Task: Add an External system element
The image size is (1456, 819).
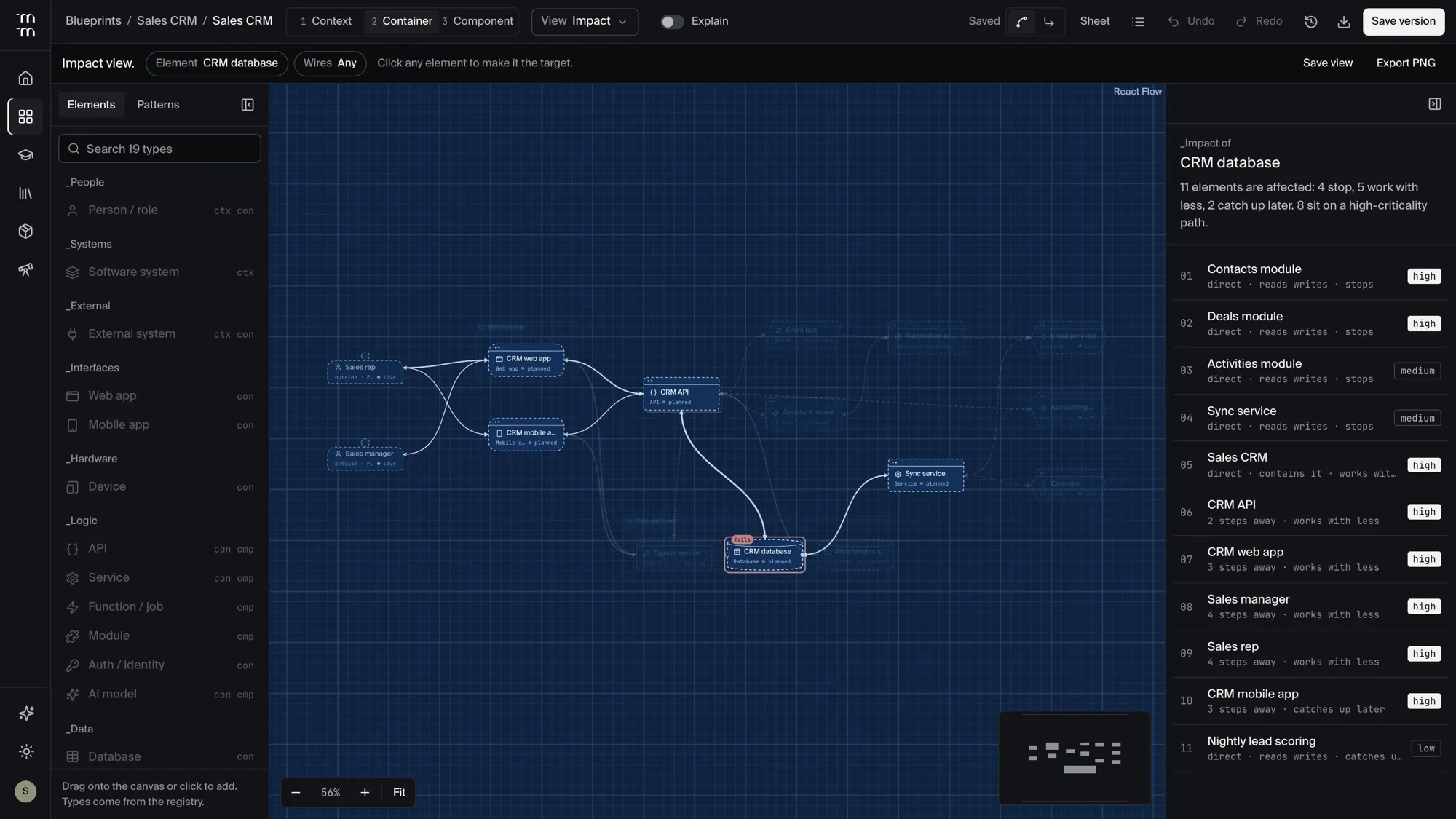Action: click(x=159, y=334)
